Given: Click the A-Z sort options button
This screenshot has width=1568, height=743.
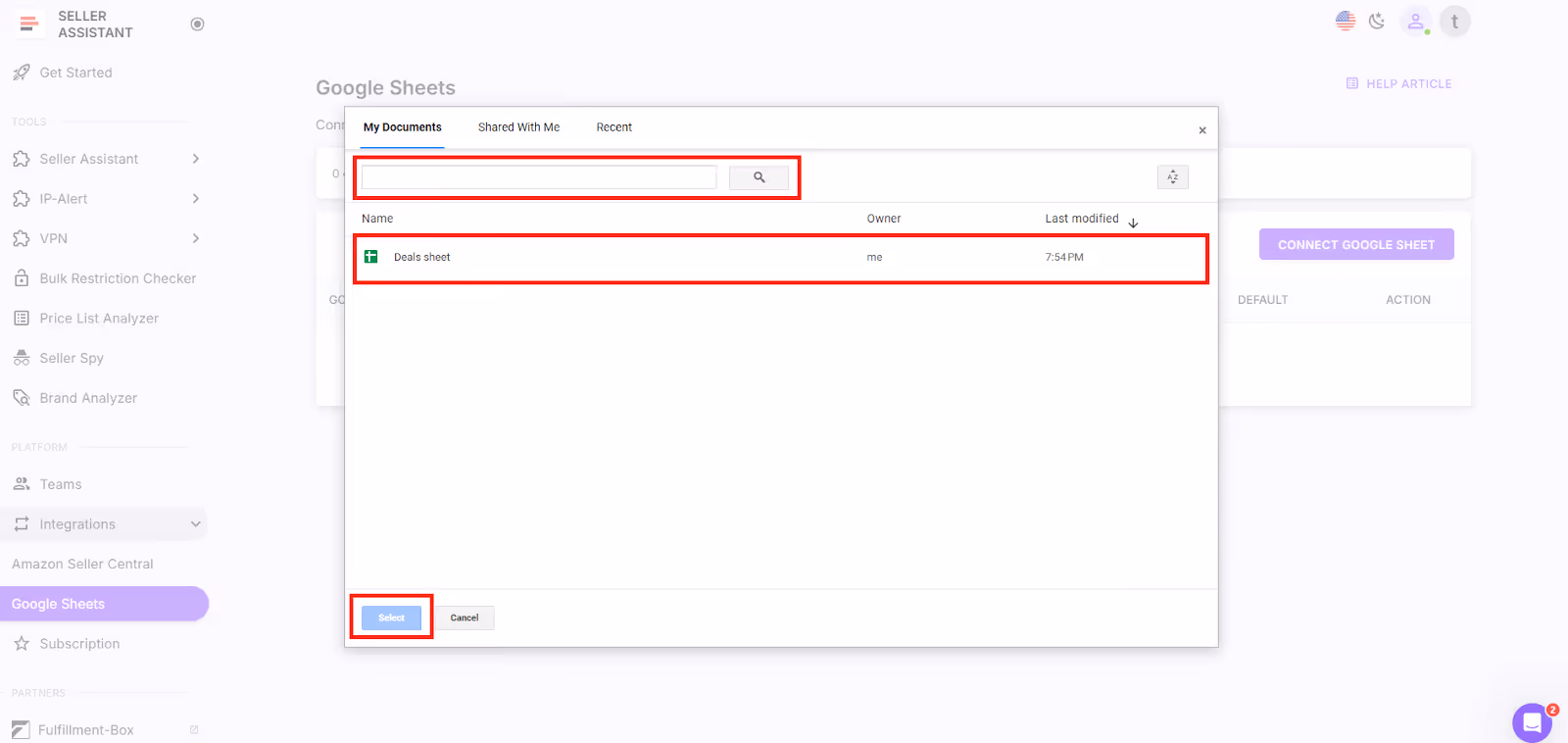Looking at the screenshot, I should pos(1173,177).
